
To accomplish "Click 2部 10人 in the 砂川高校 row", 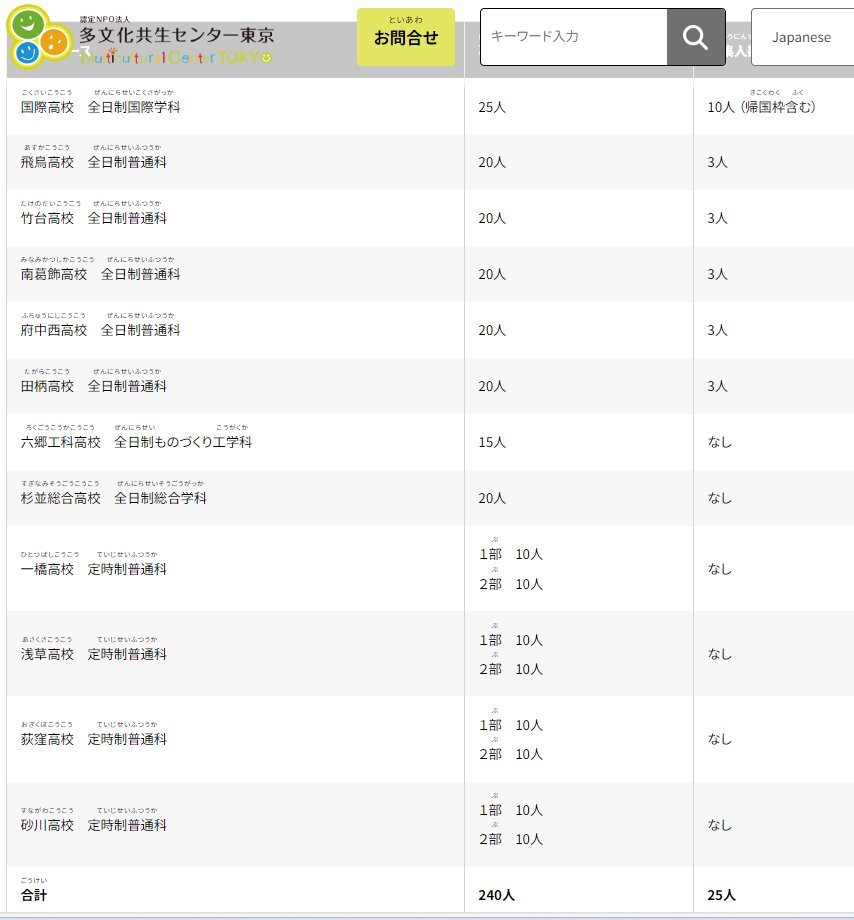I will 511,839.
